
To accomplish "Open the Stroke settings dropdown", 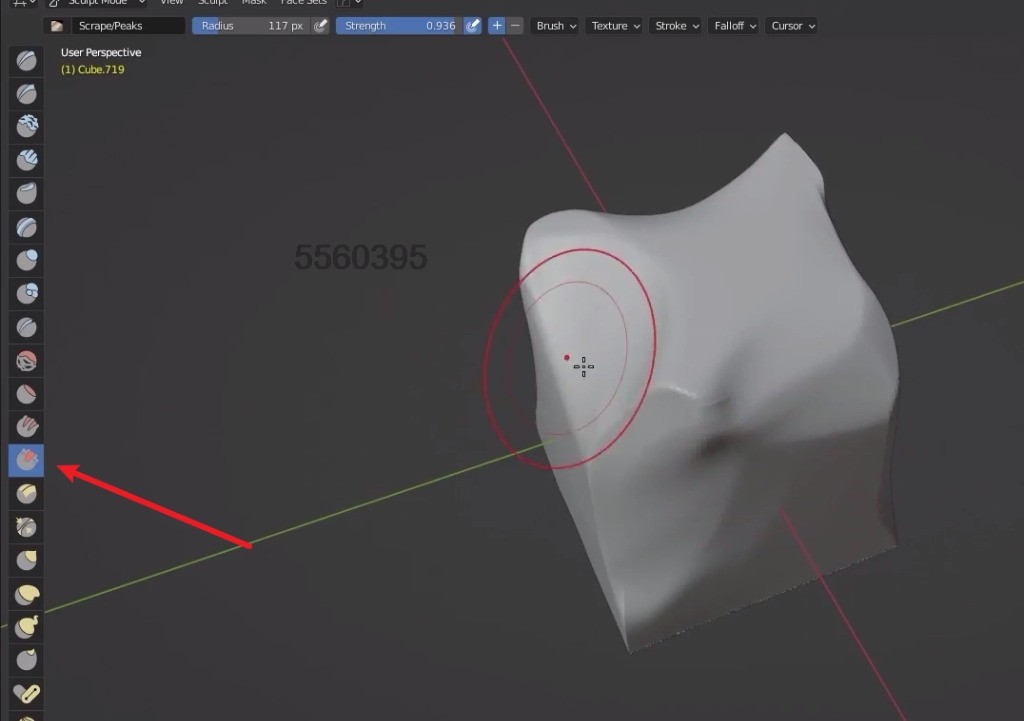I will pyautogui.click(x=677, y=26).
